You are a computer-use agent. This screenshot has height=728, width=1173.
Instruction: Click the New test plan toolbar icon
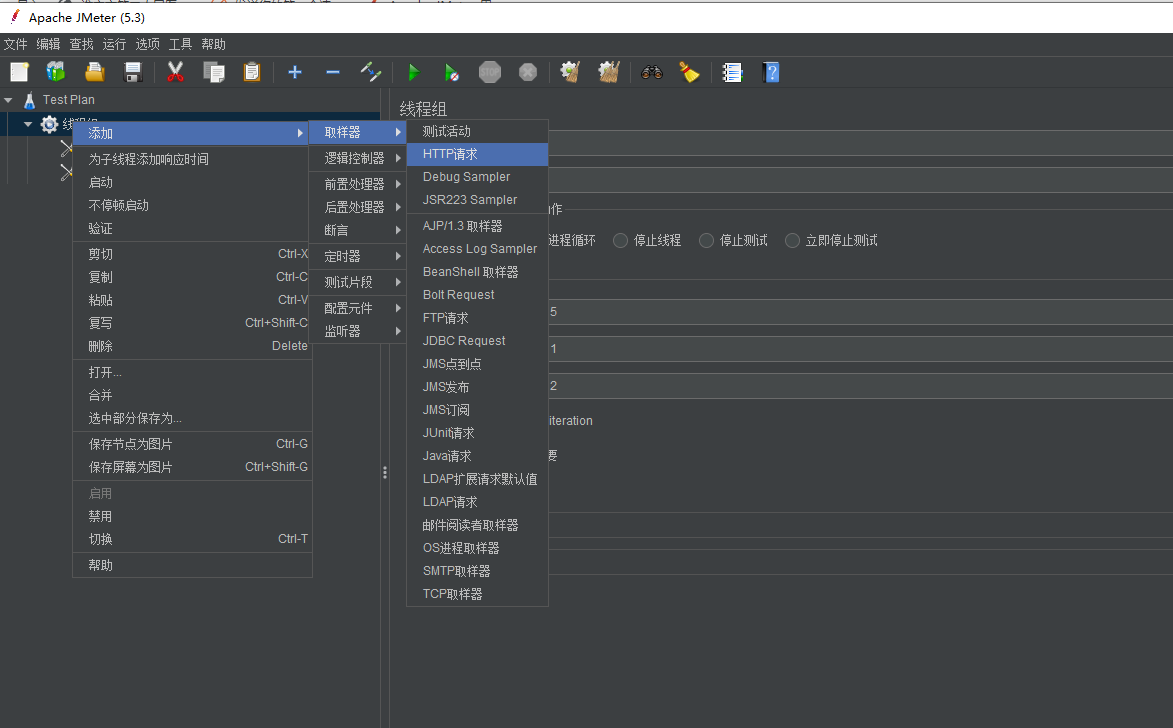(x=19, y=72)
